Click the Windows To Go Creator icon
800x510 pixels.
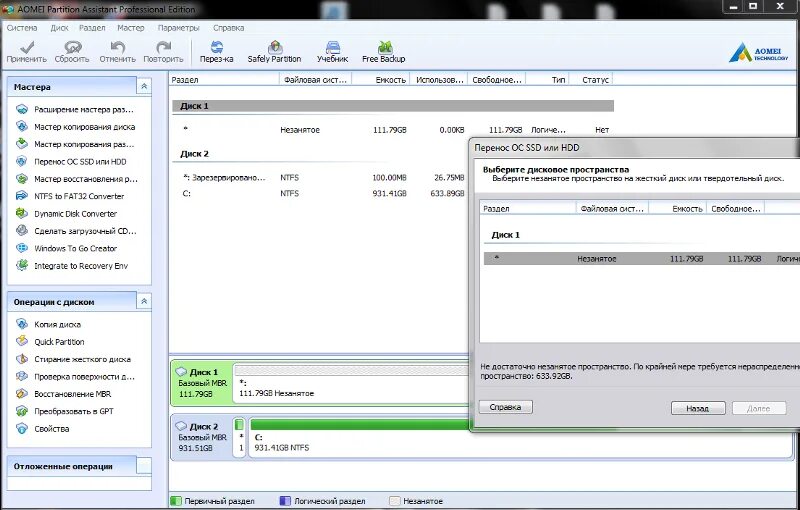point(22,248)
